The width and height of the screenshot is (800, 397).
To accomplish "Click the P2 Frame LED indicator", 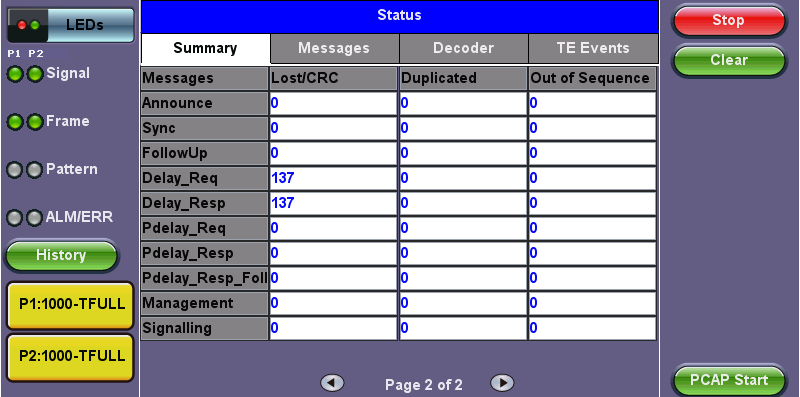I will coord(35,122).
